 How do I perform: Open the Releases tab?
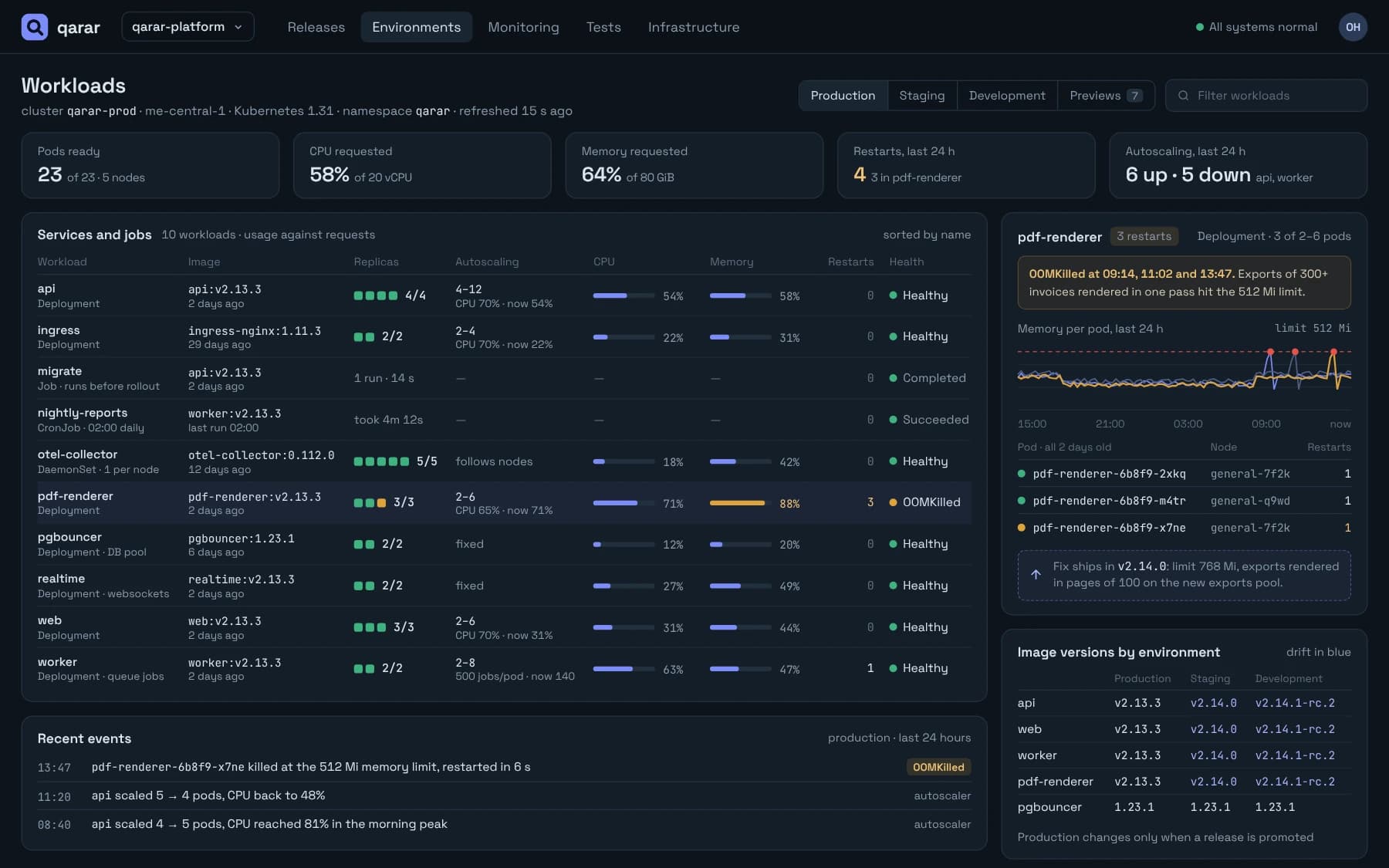[x=316, y=27]
